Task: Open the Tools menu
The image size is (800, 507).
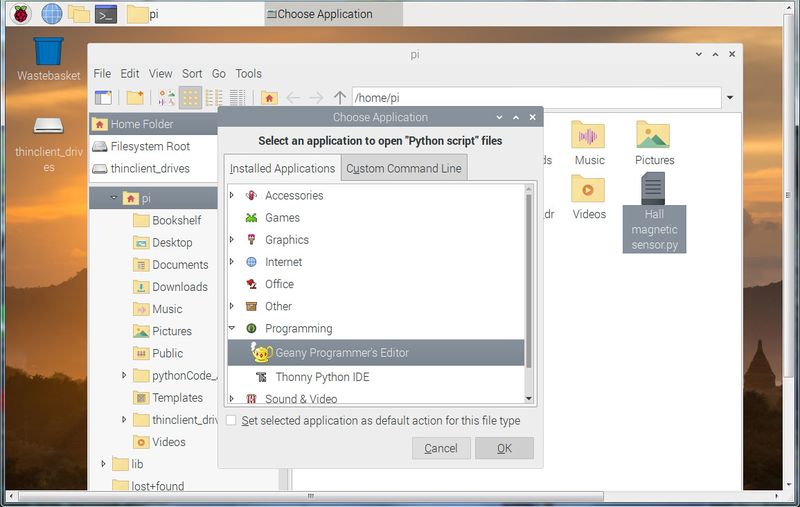Action: 248,73
